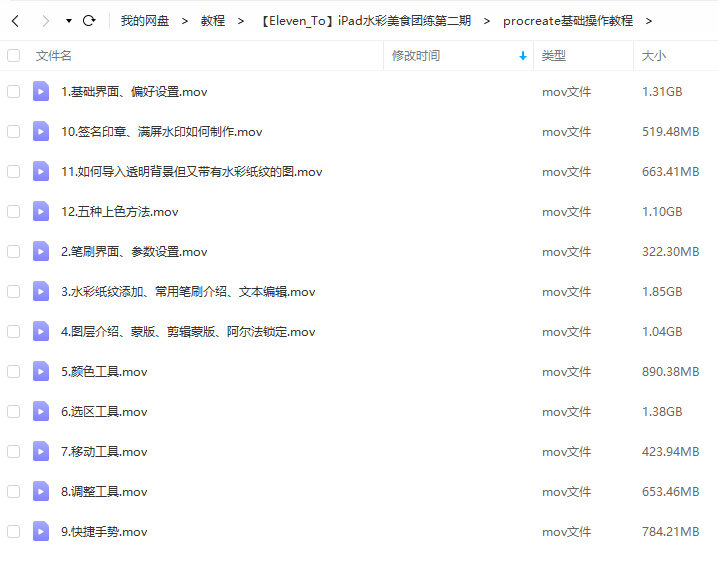The width and height of the screenshot is (718, 577).
Task: Refresh the current folder listing
Action: pyautogui.click(x=89, y=20)
